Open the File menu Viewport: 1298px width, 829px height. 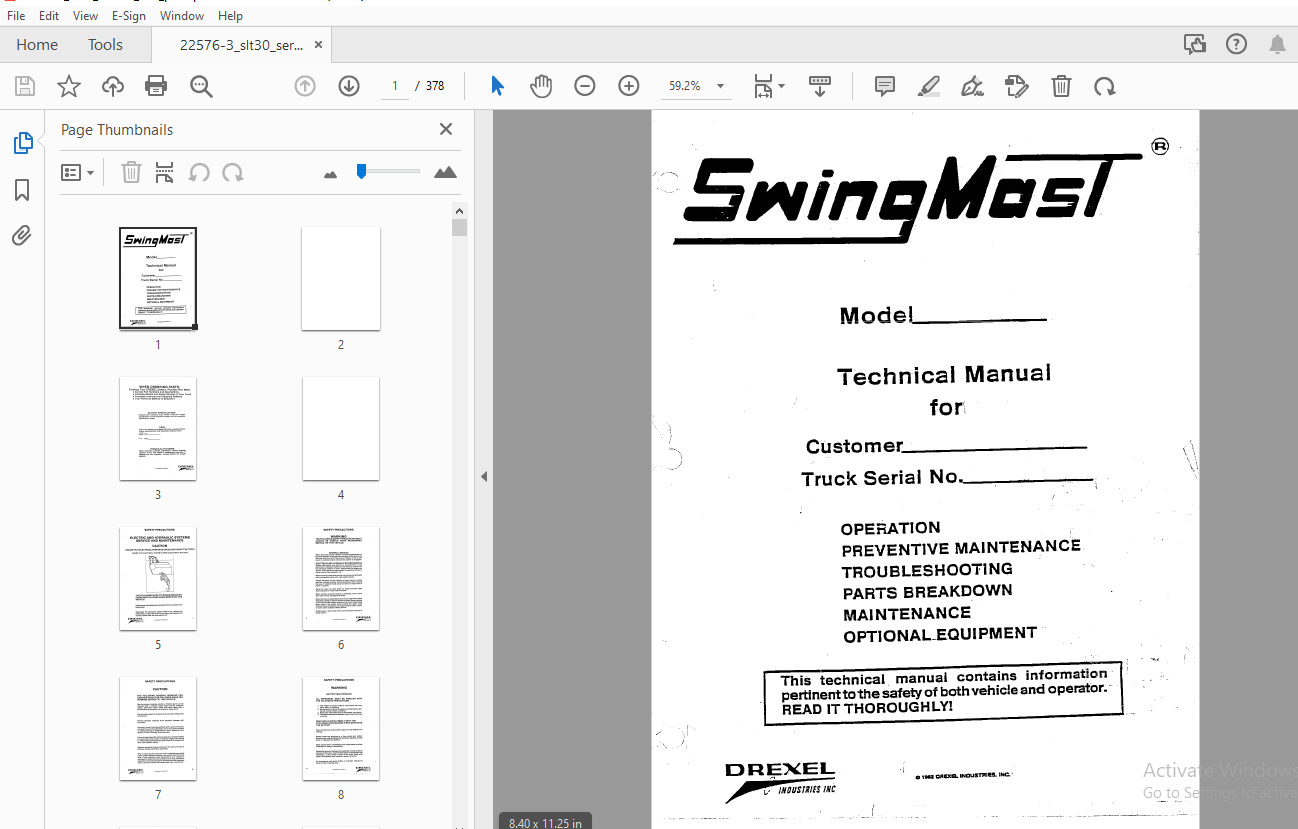pyautogui.click(x=16, y=16)
